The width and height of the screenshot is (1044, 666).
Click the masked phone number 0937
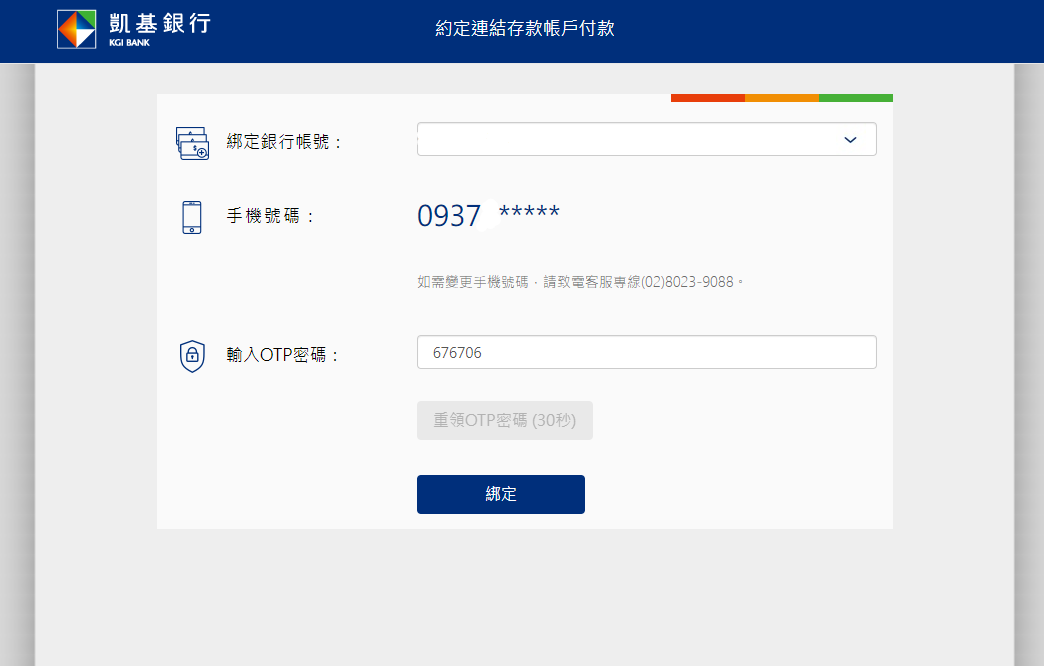coord(488,215)
